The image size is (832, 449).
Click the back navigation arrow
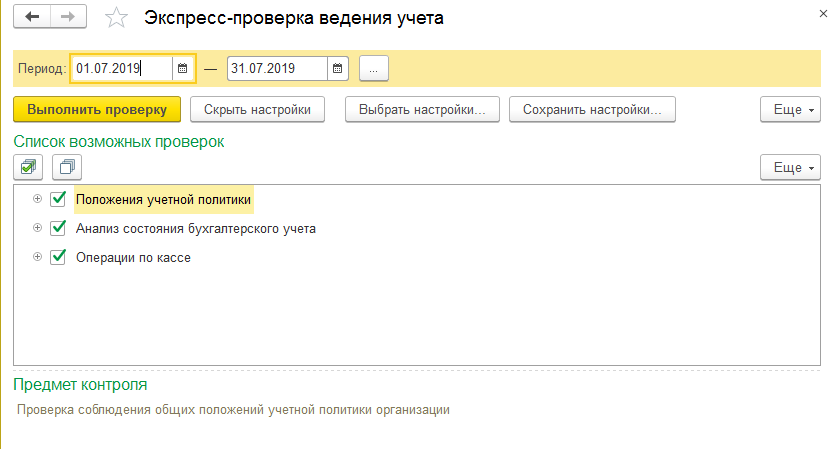click(x=33, y=17)
